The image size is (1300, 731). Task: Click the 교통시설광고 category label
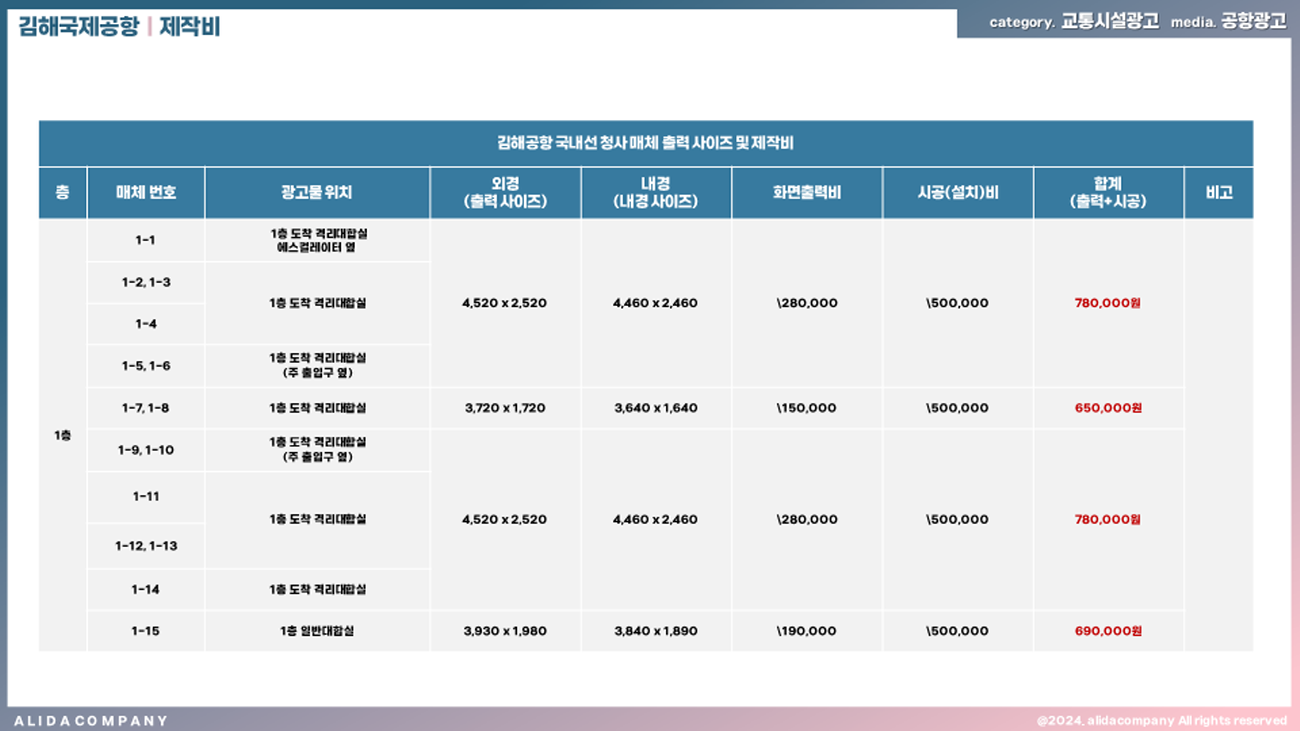tap(1110, 22)
